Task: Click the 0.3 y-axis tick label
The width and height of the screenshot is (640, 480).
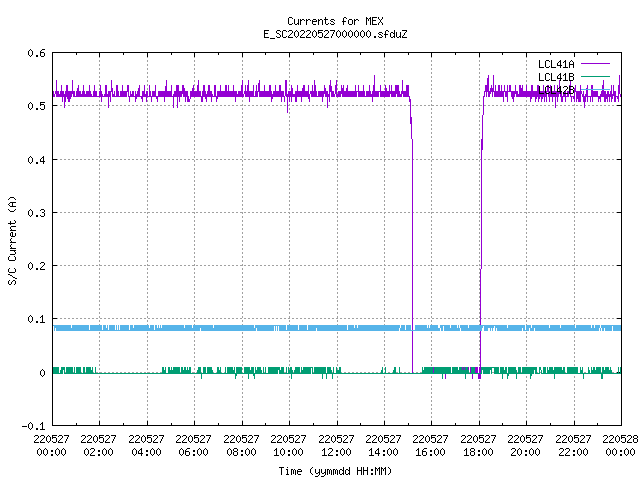Action: click(36, 213)
